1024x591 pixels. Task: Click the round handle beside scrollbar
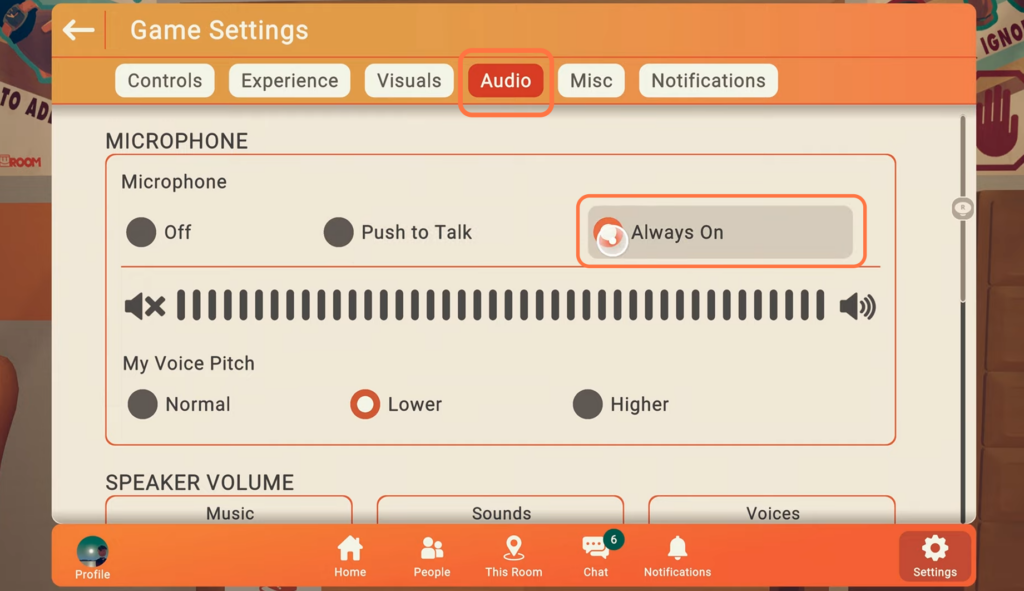coord(963,209)
